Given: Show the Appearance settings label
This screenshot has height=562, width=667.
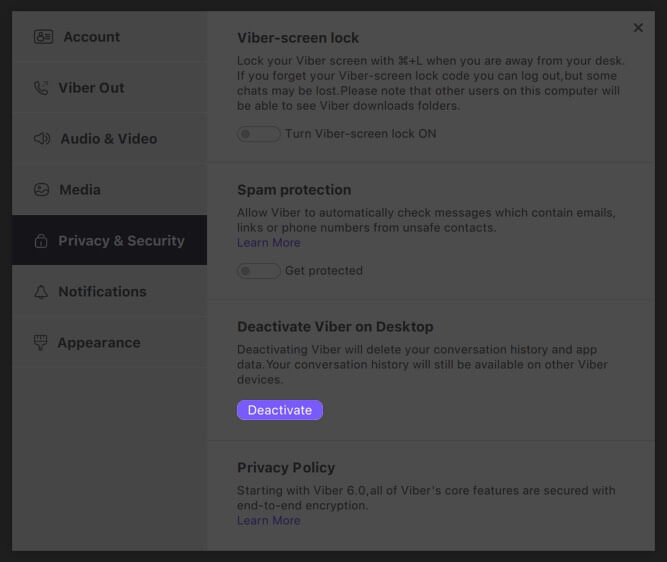Looking at the screenshot, I should [99, 343].
